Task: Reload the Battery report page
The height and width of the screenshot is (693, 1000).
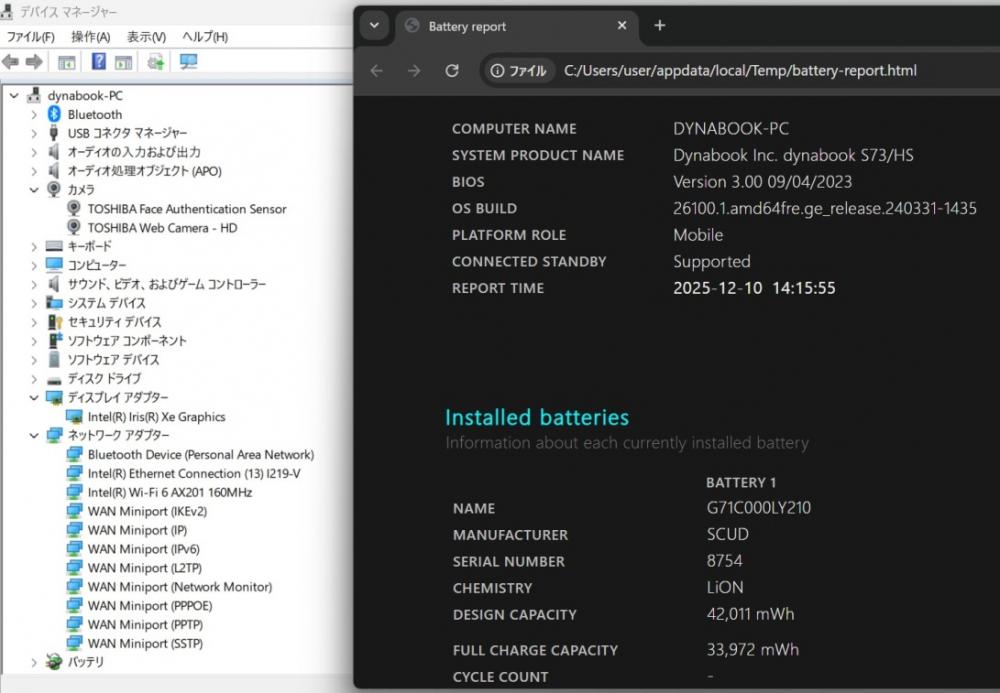Action: coord(452,71)
